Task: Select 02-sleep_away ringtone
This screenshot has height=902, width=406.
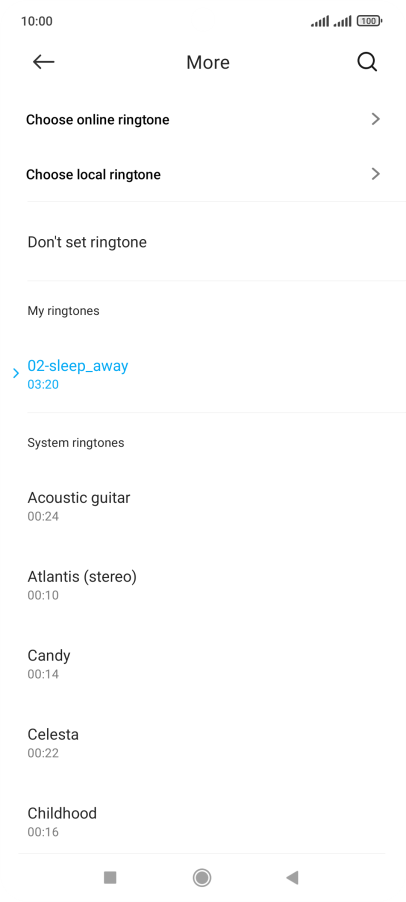Action: click(203, 373)
